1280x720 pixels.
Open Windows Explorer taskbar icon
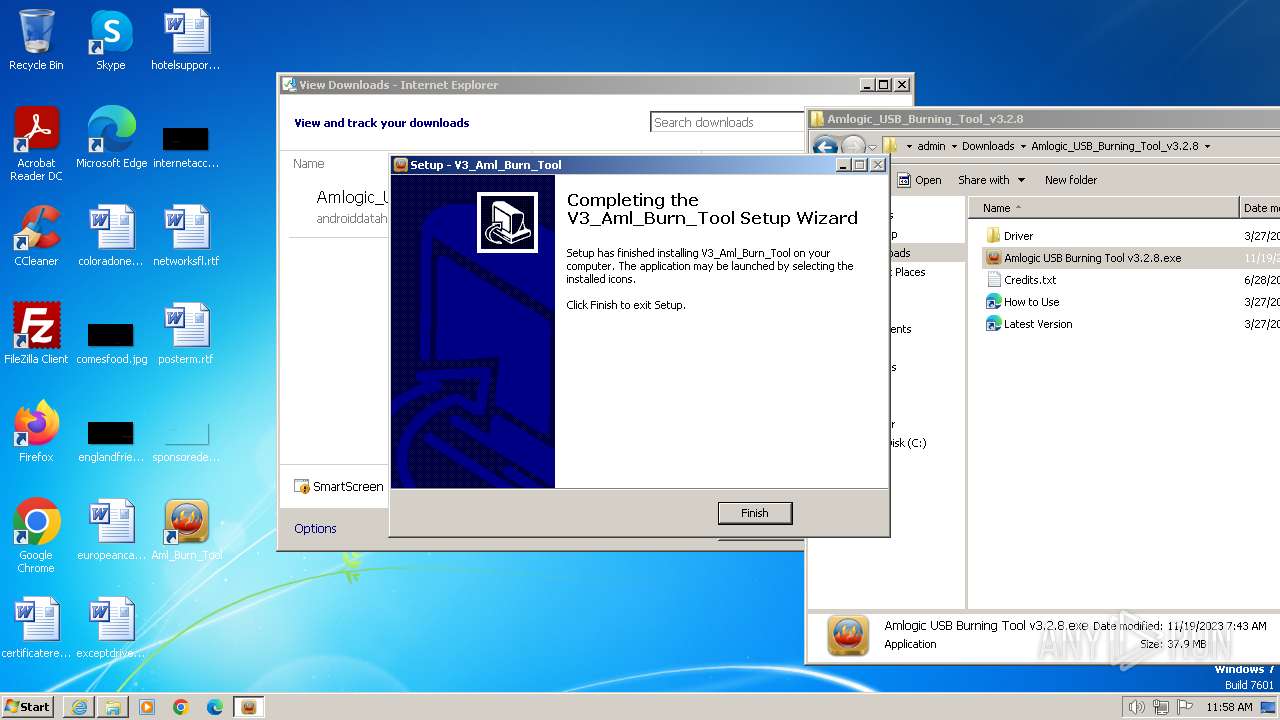pyautogui.click(x=113, y=707)
